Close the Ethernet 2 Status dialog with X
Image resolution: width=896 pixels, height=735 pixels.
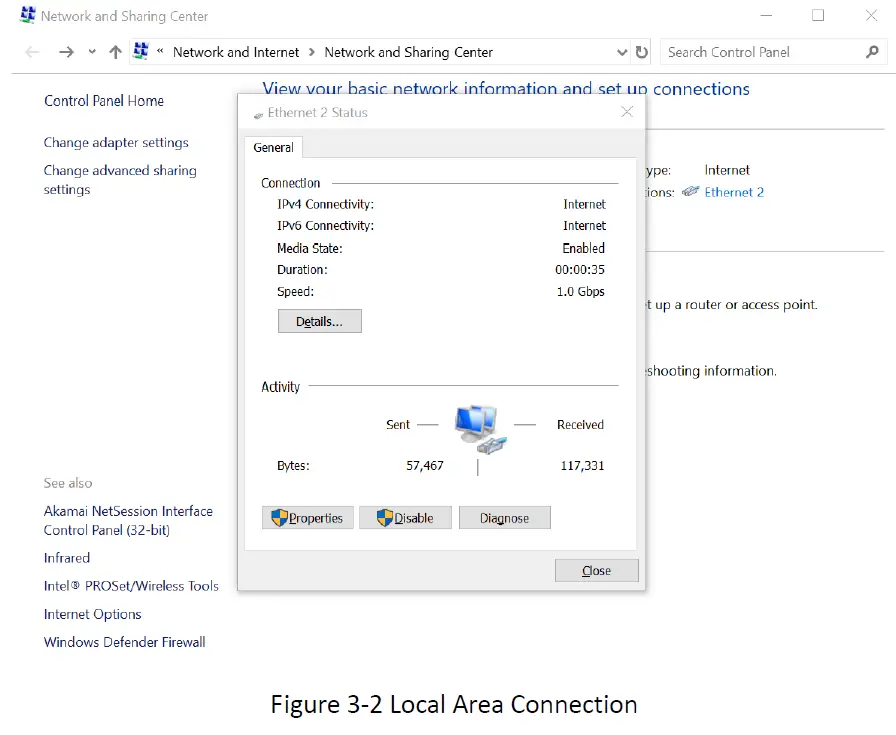pyautogui.click(x=627, y=112)
